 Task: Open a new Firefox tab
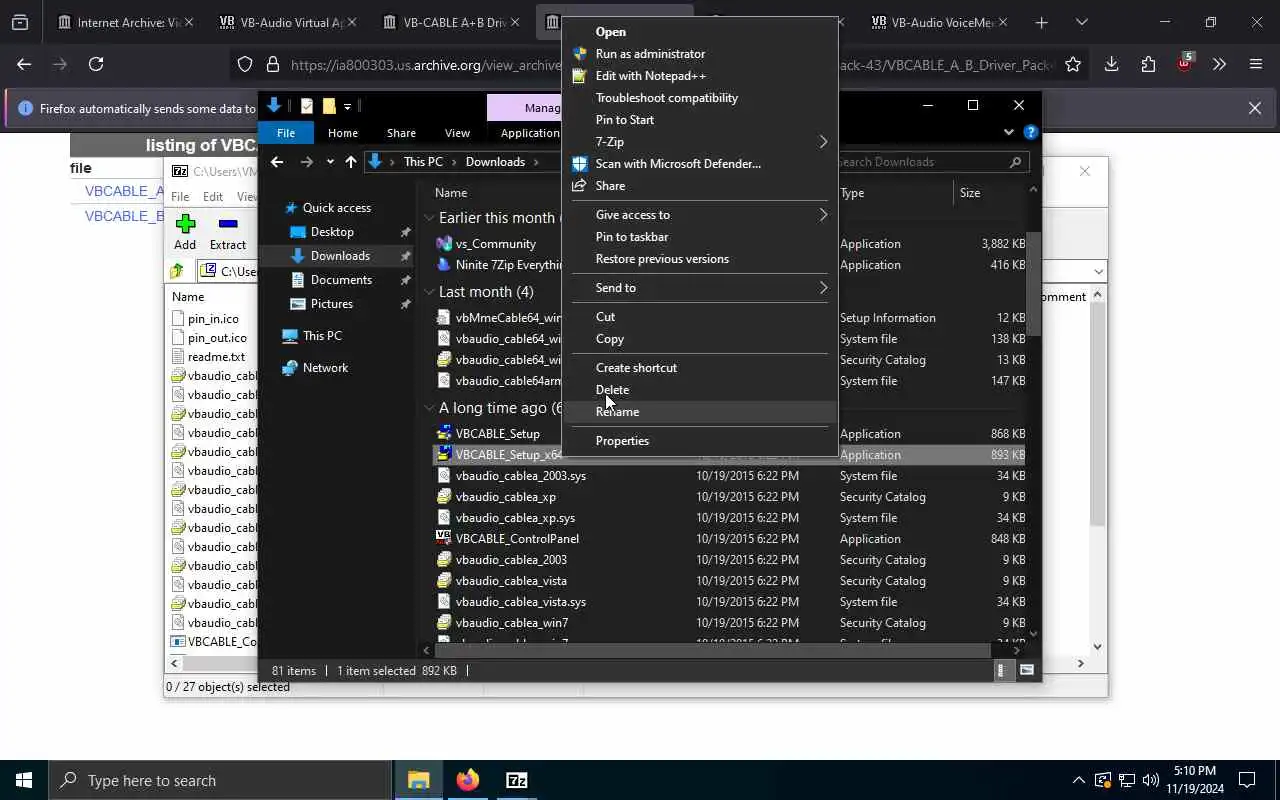1041,22
